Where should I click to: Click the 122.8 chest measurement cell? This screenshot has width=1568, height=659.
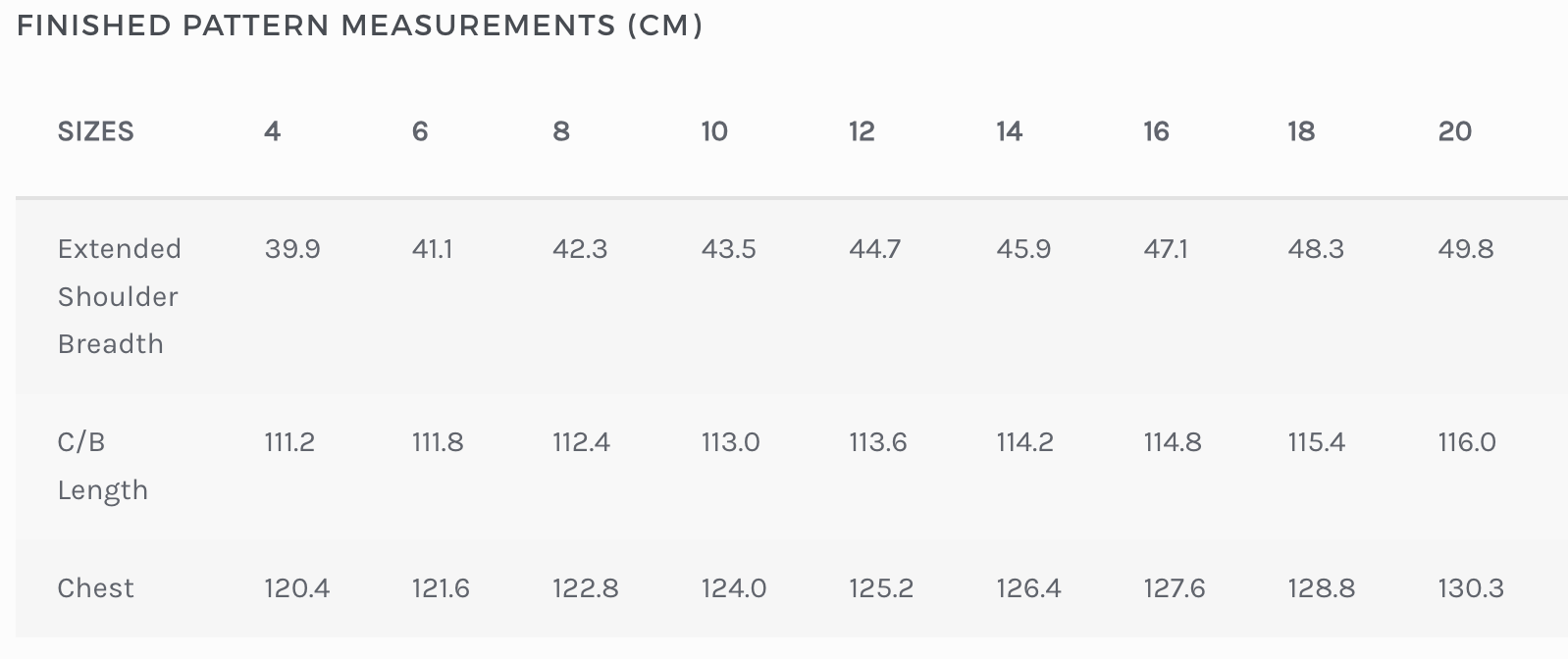pyautogui.click(x=585, y=588)
